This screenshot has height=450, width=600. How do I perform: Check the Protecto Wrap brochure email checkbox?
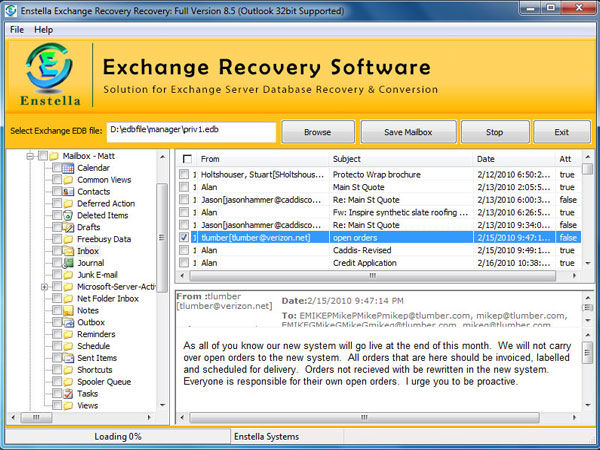click(x=184, y=174)
